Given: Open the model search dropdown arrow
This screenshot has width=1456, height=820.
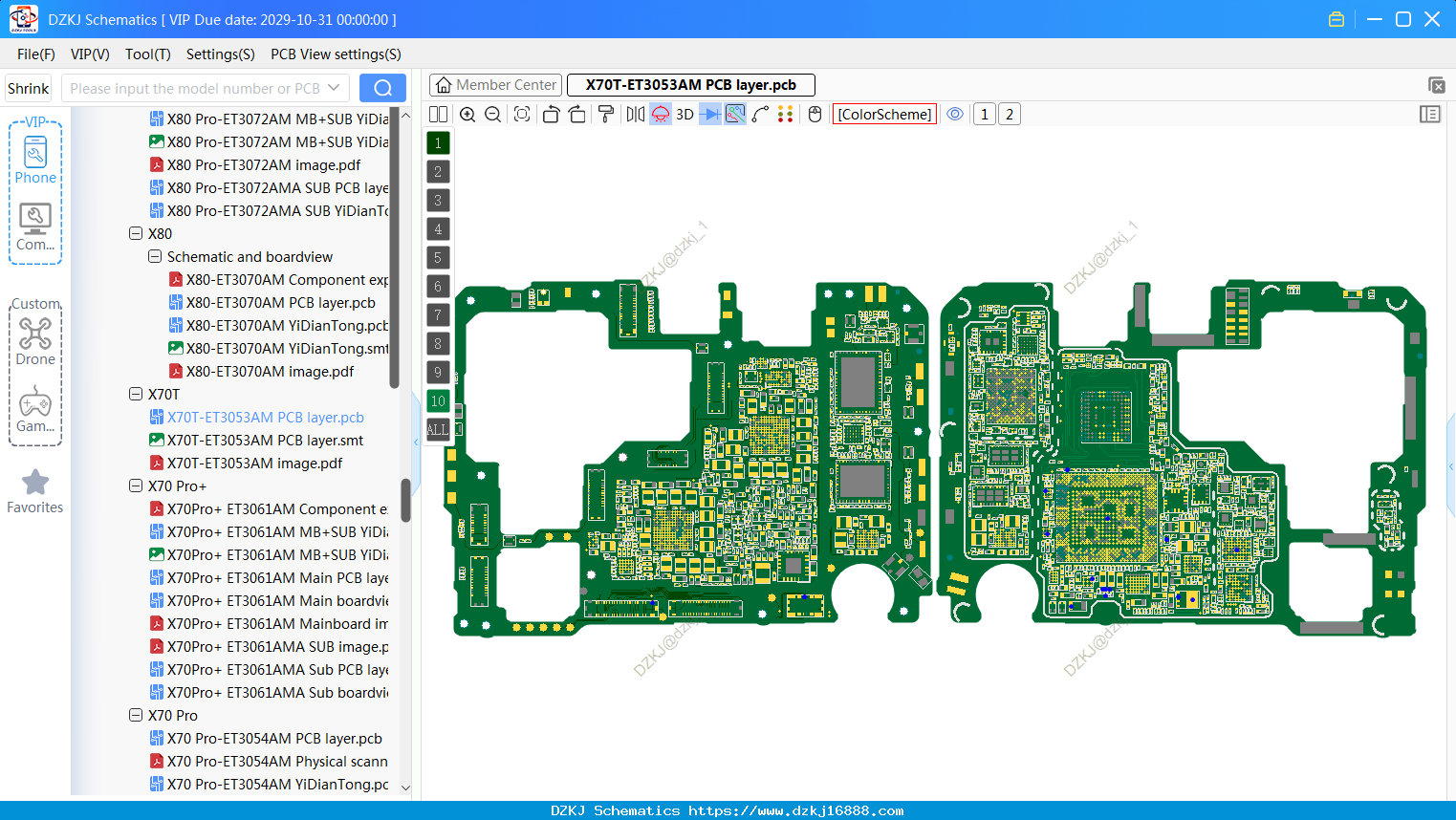Looking at the screenshot, I should pyautogui.click(x=334, y=88).
